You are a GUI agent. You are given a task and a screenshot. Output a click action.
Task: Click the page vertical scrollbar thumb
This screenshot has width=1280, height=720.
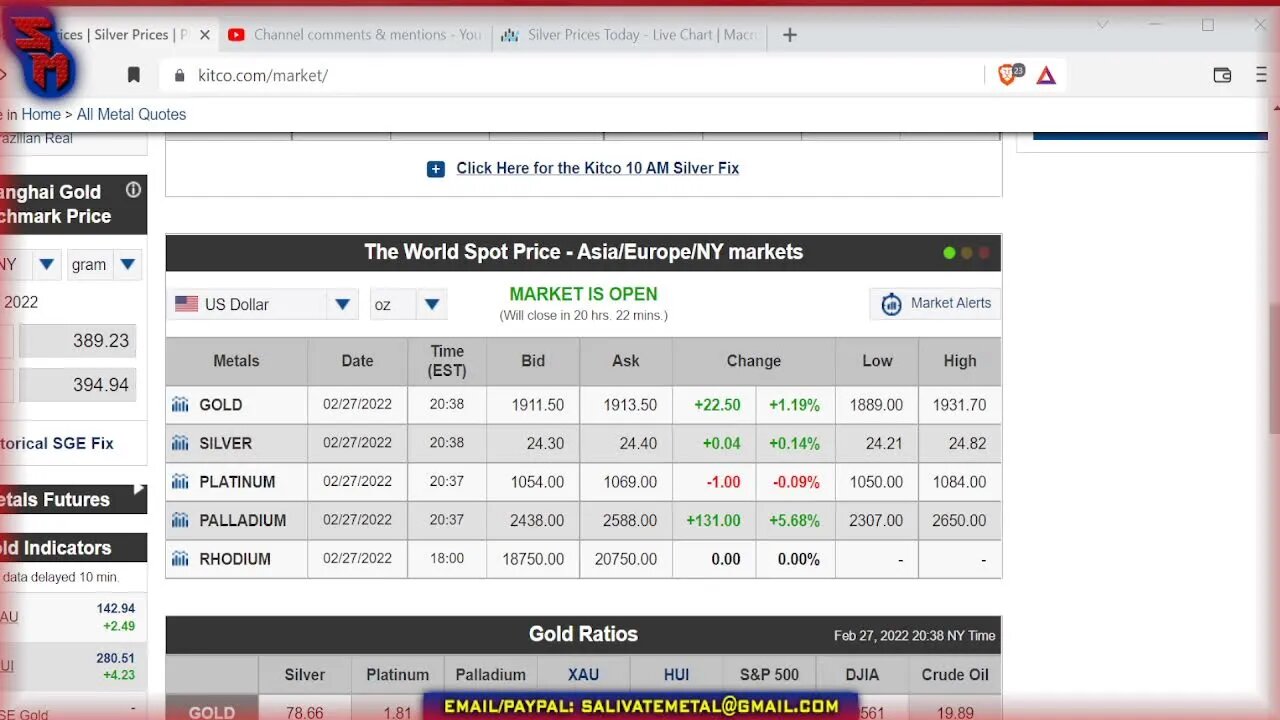[1273, 370]
